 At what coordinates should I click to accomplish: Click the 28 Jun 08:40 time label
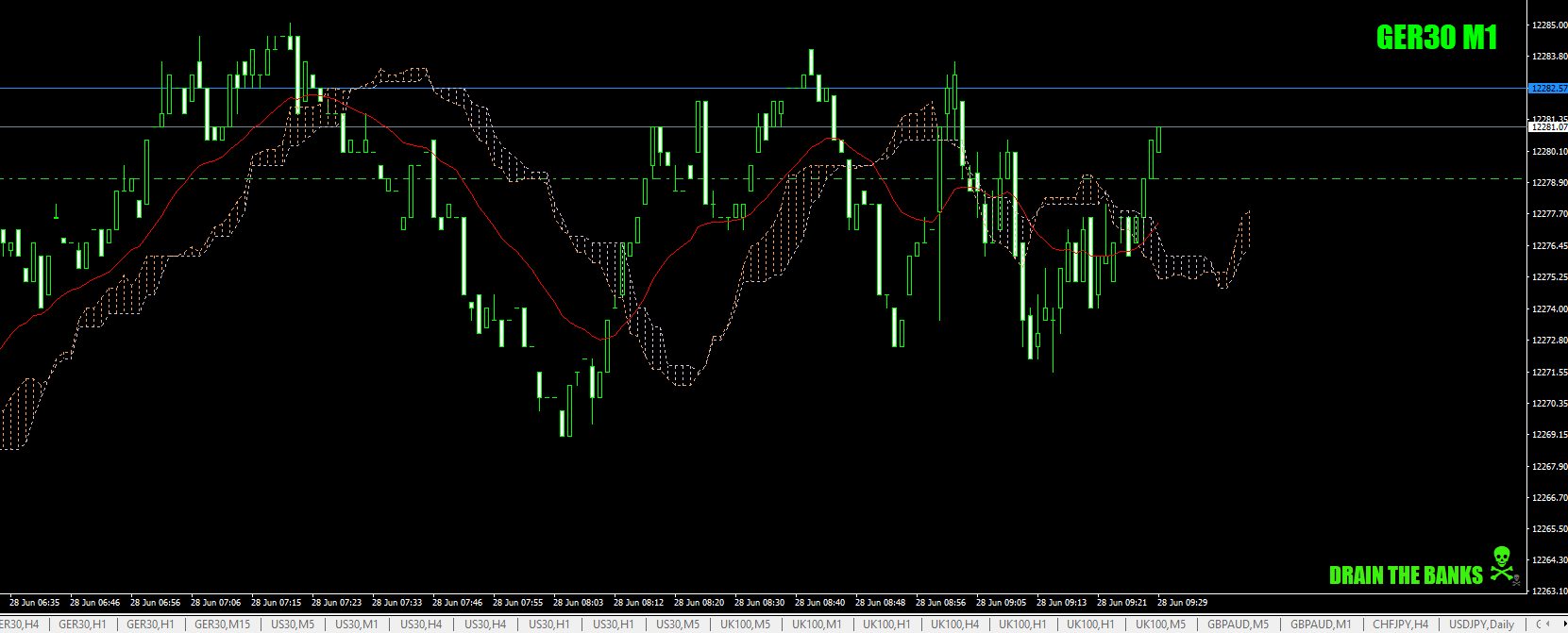[820, 602]
